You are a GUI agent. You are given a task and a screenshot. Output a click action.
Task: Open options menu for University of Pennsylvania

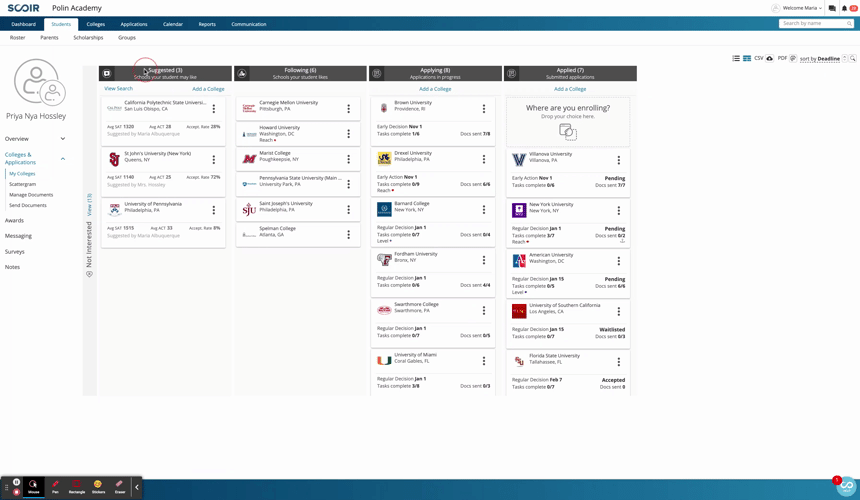[214, 210]
